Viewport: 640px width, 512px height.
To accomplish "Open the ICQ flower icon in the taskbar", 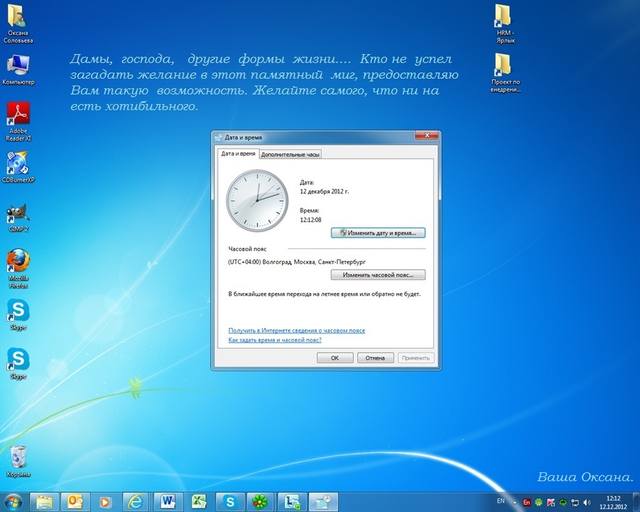I will 260,502.
